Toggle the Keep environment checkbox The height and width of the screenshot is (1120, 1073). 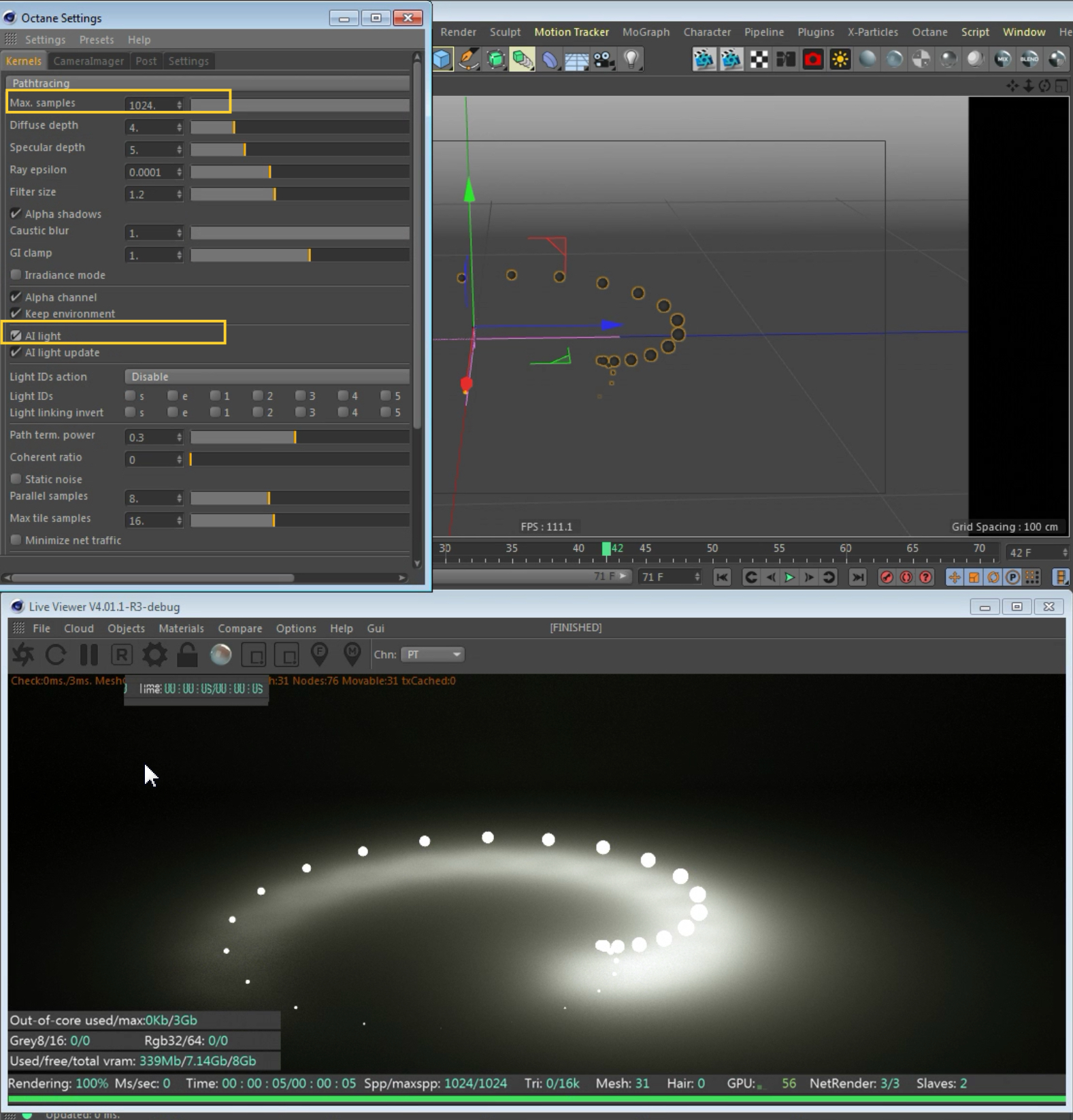click(16, 314)
